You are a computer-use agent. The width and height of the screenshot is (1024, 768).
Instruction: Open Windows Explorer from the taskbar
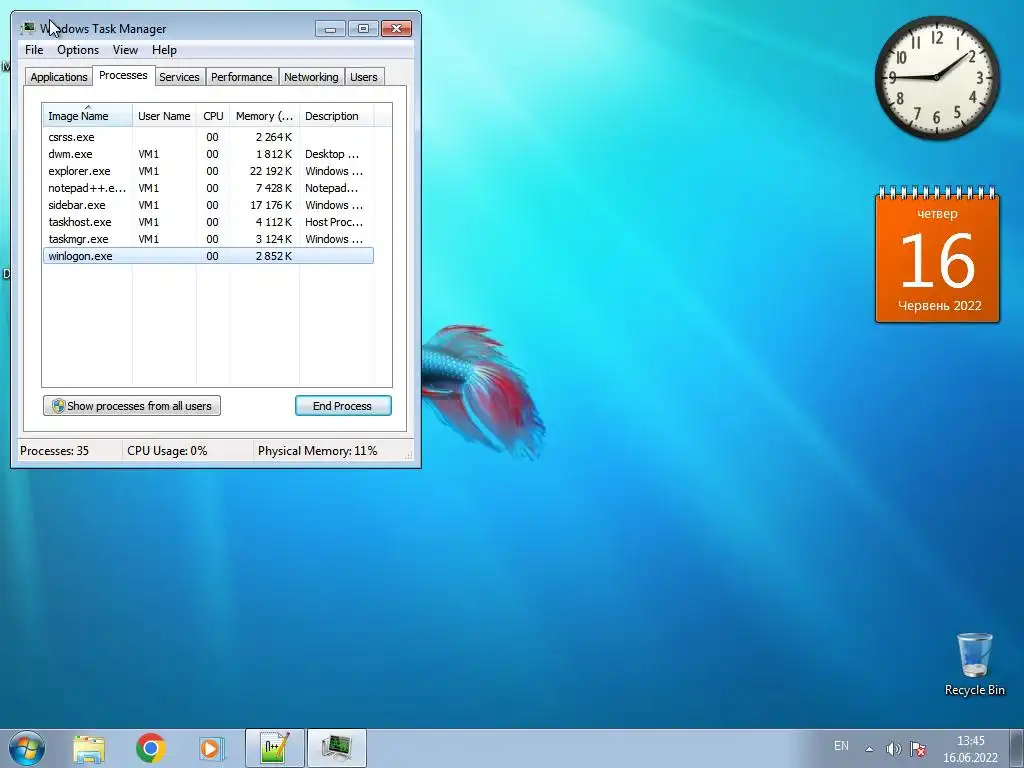click(89, 749)
